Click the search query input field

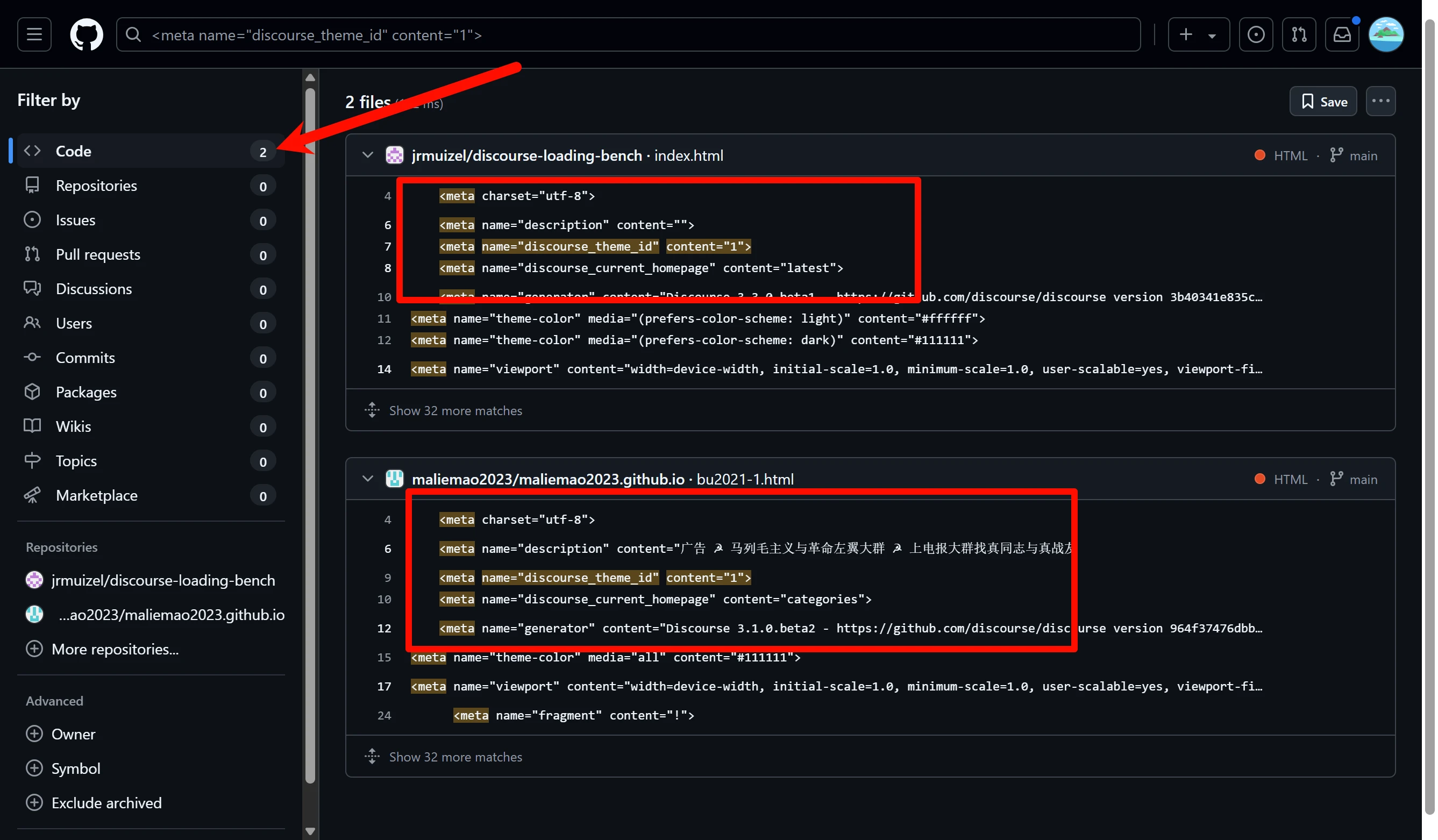point(628,35)
